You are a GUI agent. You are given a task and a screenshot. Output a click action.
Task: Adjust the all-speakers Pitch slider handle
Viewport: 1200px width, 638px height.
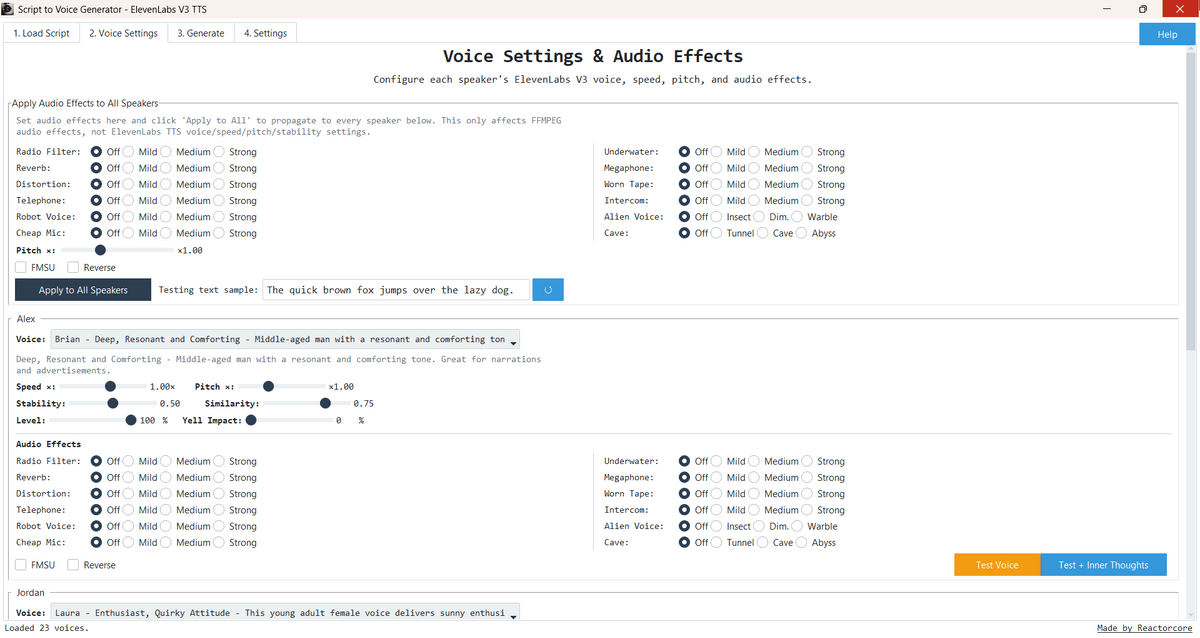tap(100, 250)
